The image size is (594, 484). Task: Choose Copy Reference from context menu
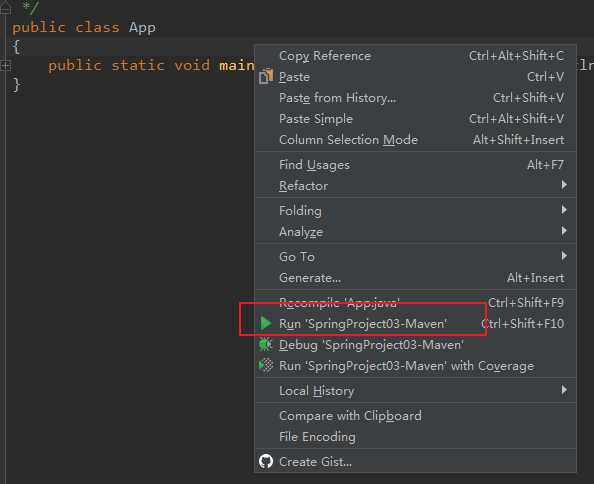pyautogui.click(x=416, y=56)
